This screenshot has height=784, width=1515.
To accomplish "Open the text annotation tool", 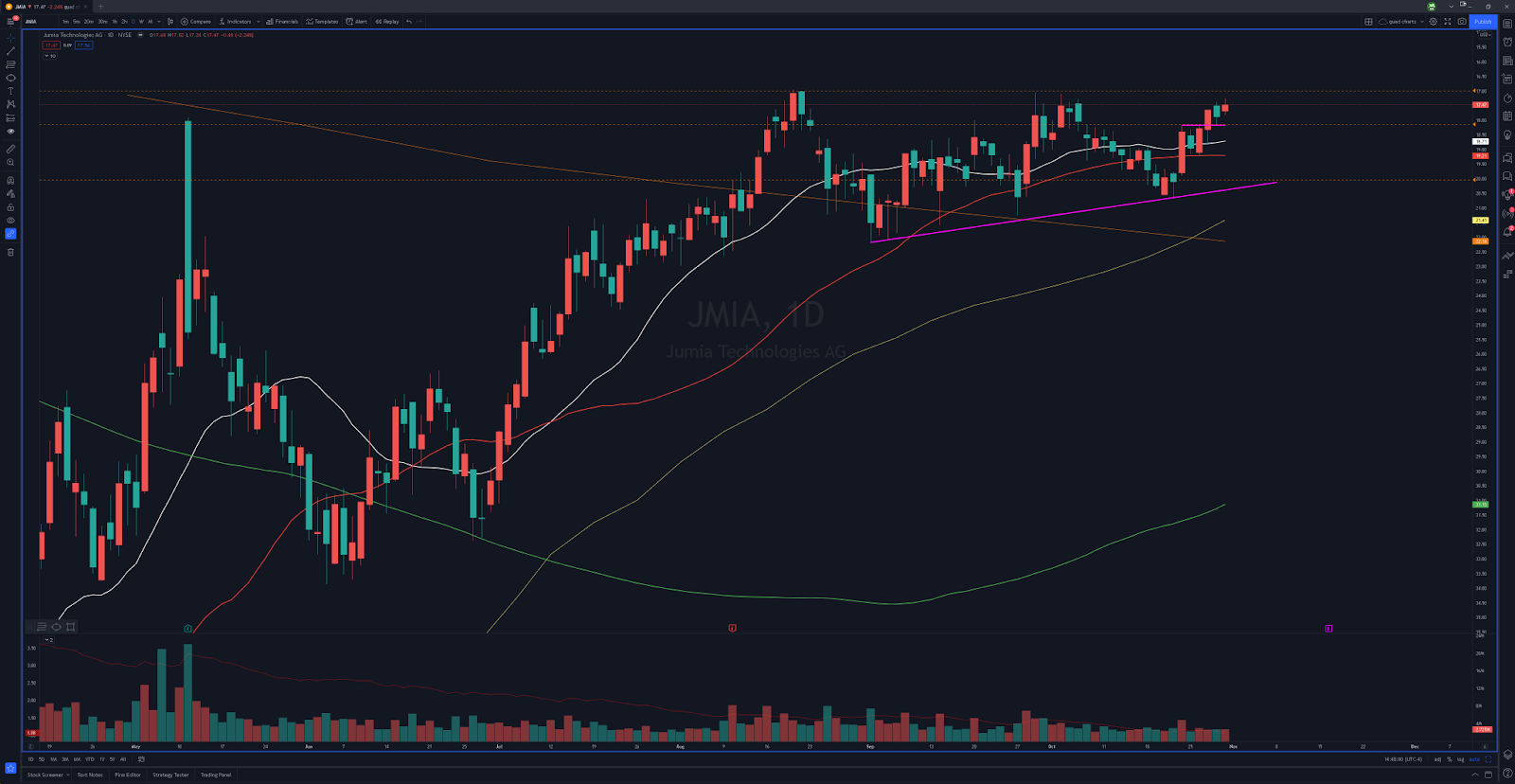I will (10, 91).
